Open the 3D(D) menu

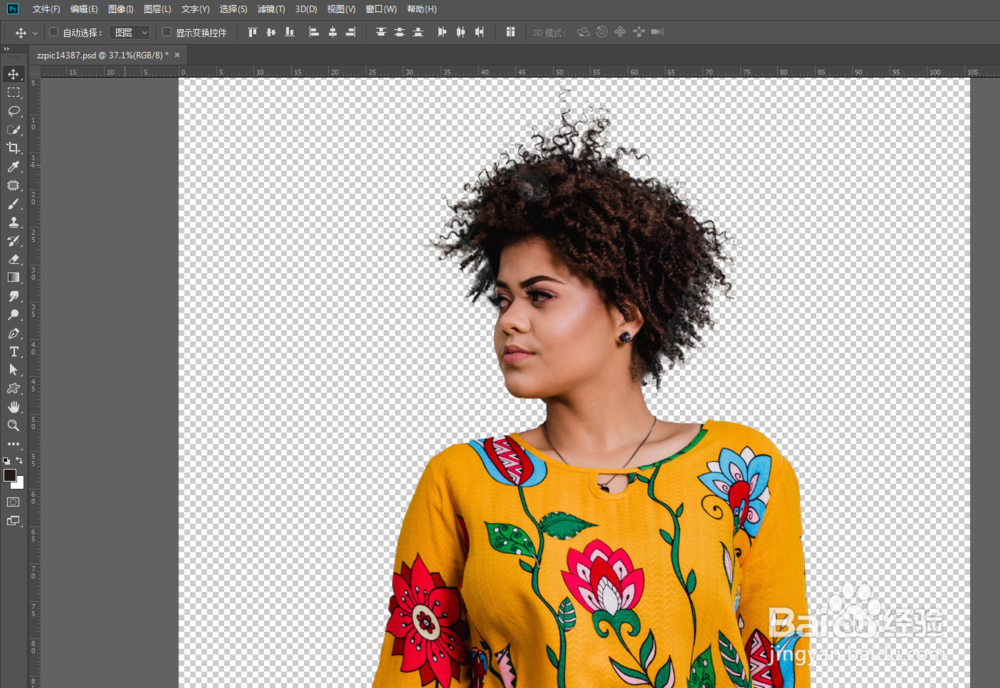point(306,9)
